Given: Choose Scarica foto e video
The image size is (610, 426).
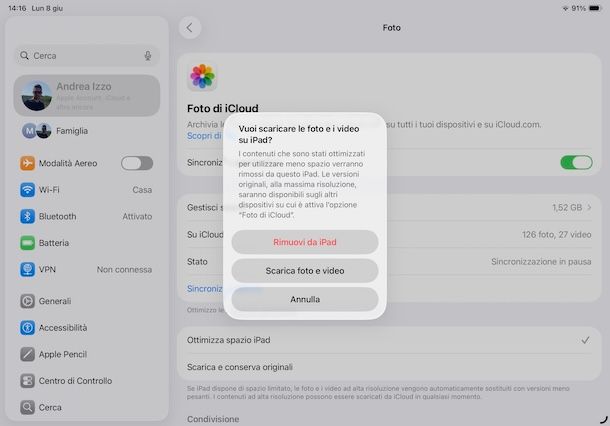Looking at the screenshot, I should [305, 271].
